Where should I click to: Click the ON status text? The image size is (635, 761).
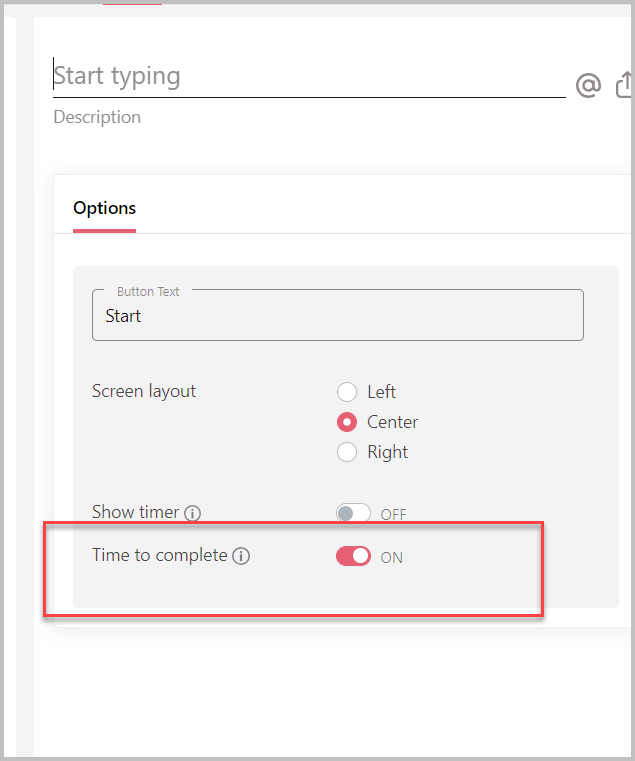pyautogui.click(x=392, y=557)
